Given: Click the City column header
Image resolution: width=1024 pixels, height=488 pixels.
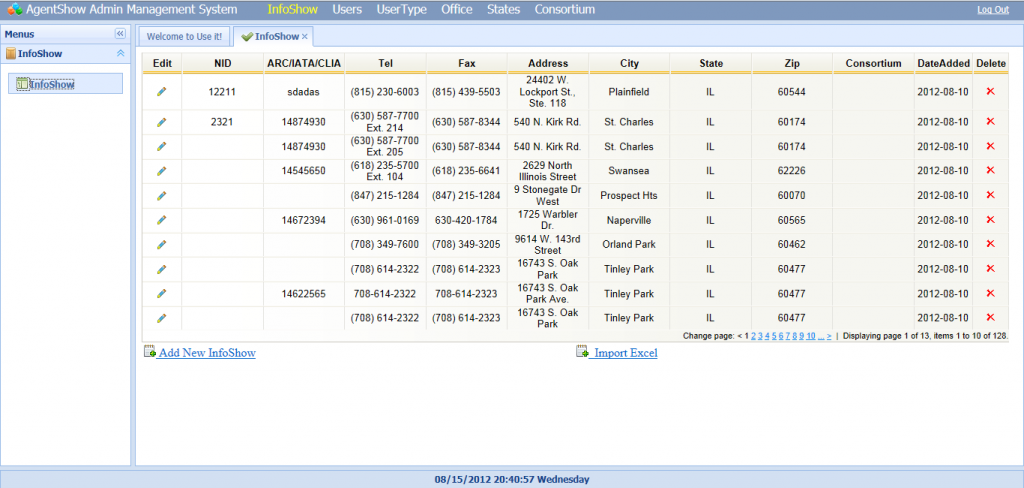Looking at the screenshot, I should [x=630, y=63].
